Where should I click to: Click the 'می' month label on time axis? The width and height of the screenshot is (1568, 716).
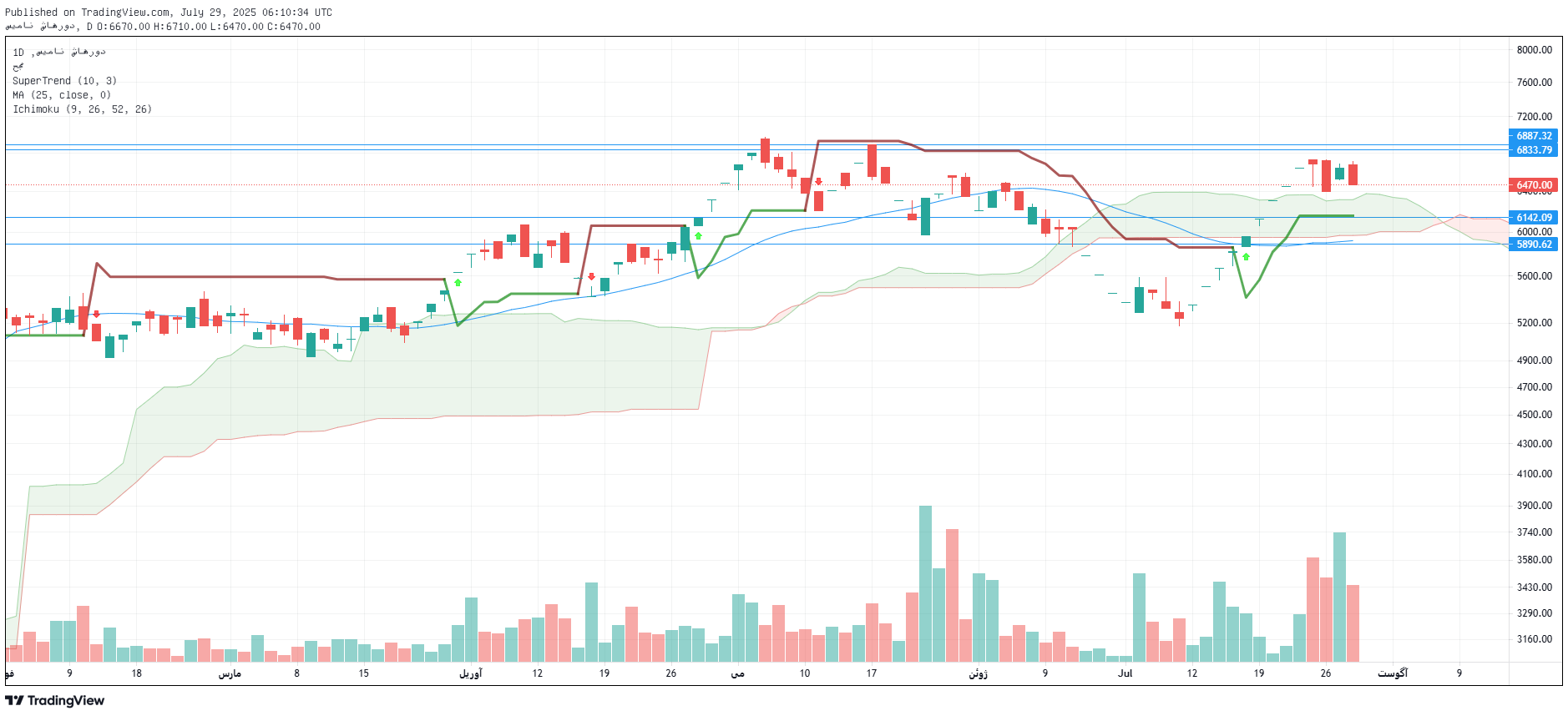point(737,673)
